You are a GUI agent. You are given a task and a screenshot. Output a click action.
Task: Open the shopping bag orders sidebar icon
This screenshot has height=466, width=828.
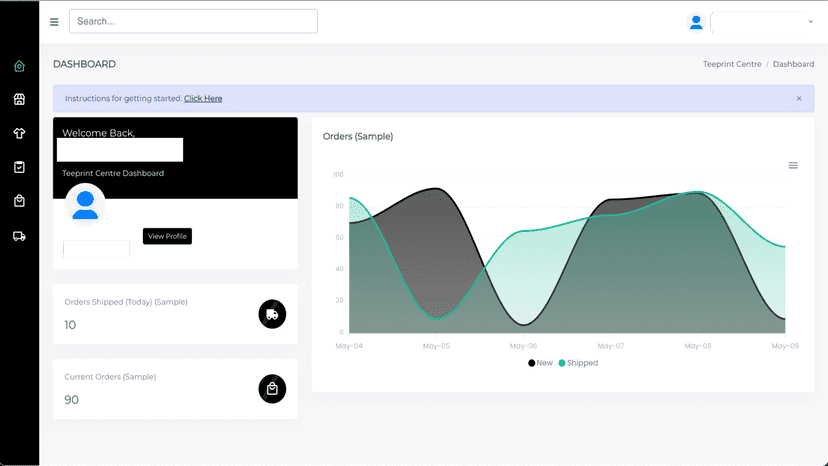coord(19,201)
